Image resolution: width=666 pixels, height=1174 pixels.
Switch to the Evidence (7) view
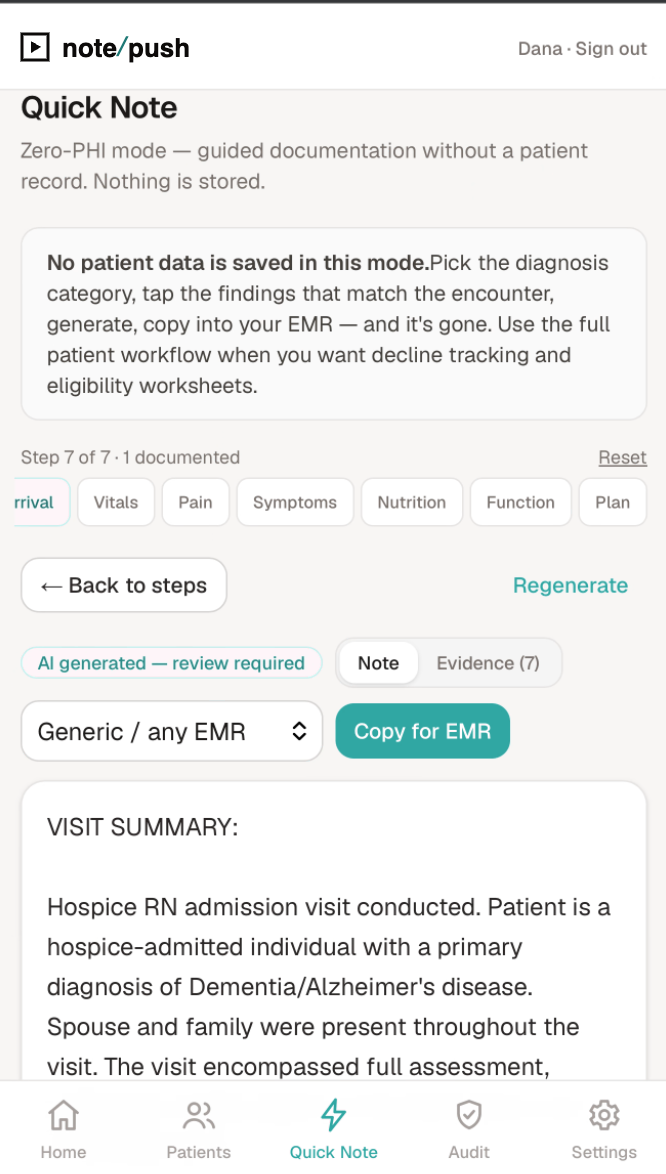coord(488,663)
